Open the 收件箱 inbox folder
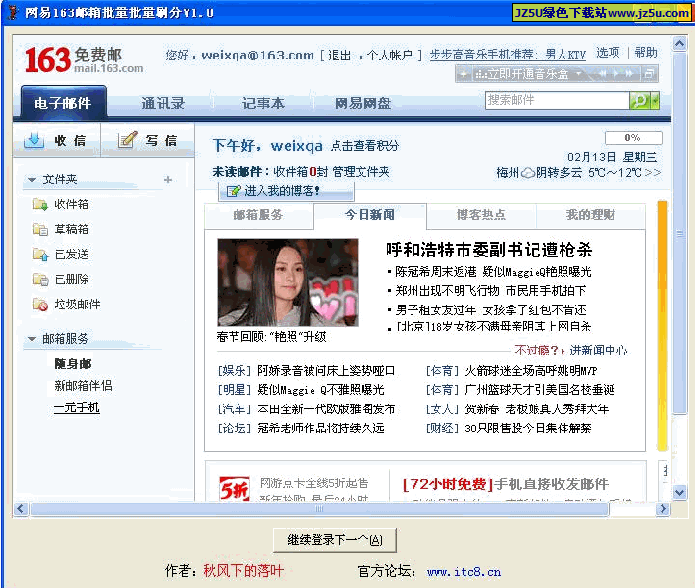The height and width of the screenshot is (588, 695). tap(71, 204)
